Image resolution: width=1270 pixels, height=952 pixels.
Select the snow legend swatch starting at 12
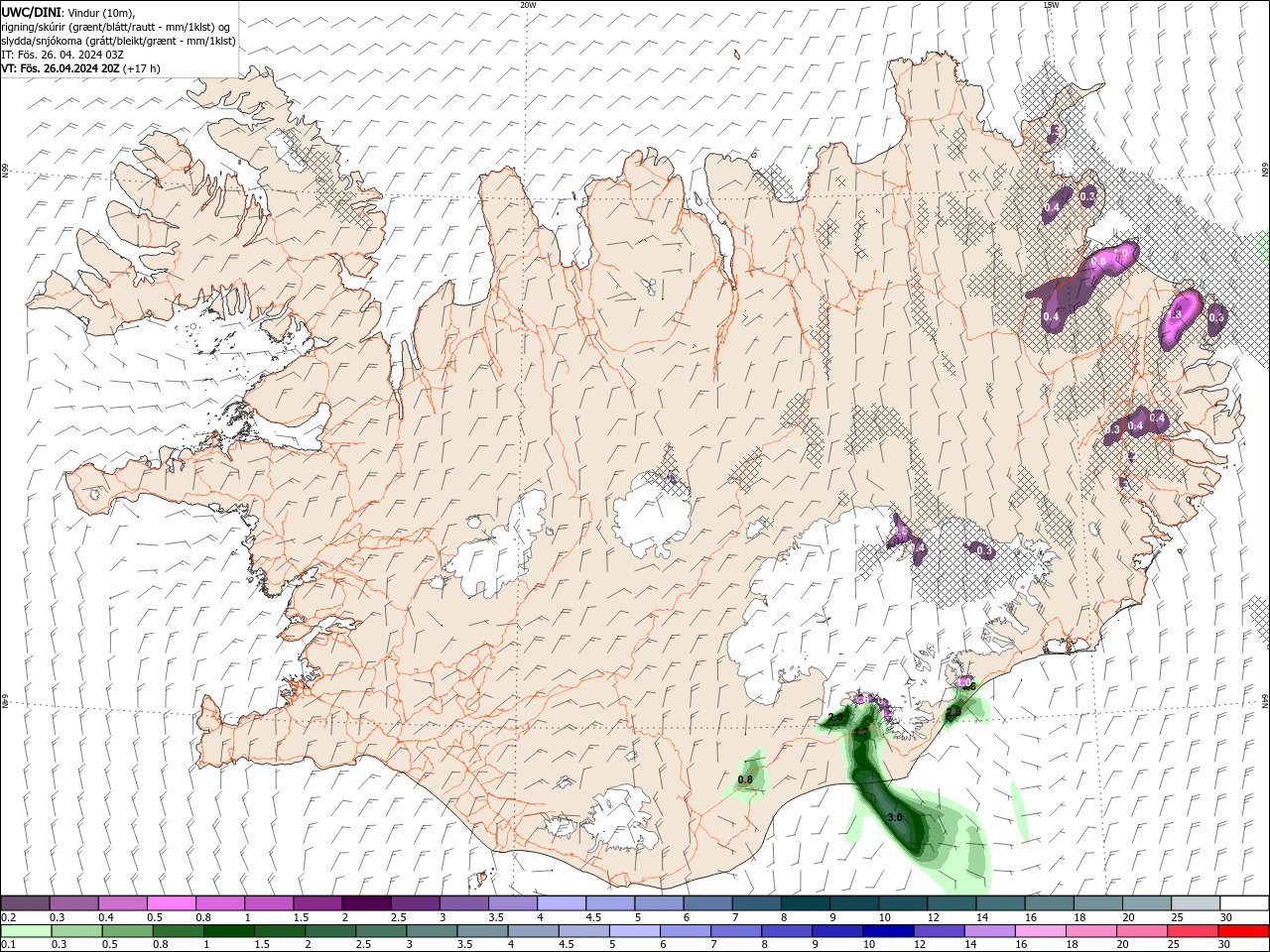point(952,902)
